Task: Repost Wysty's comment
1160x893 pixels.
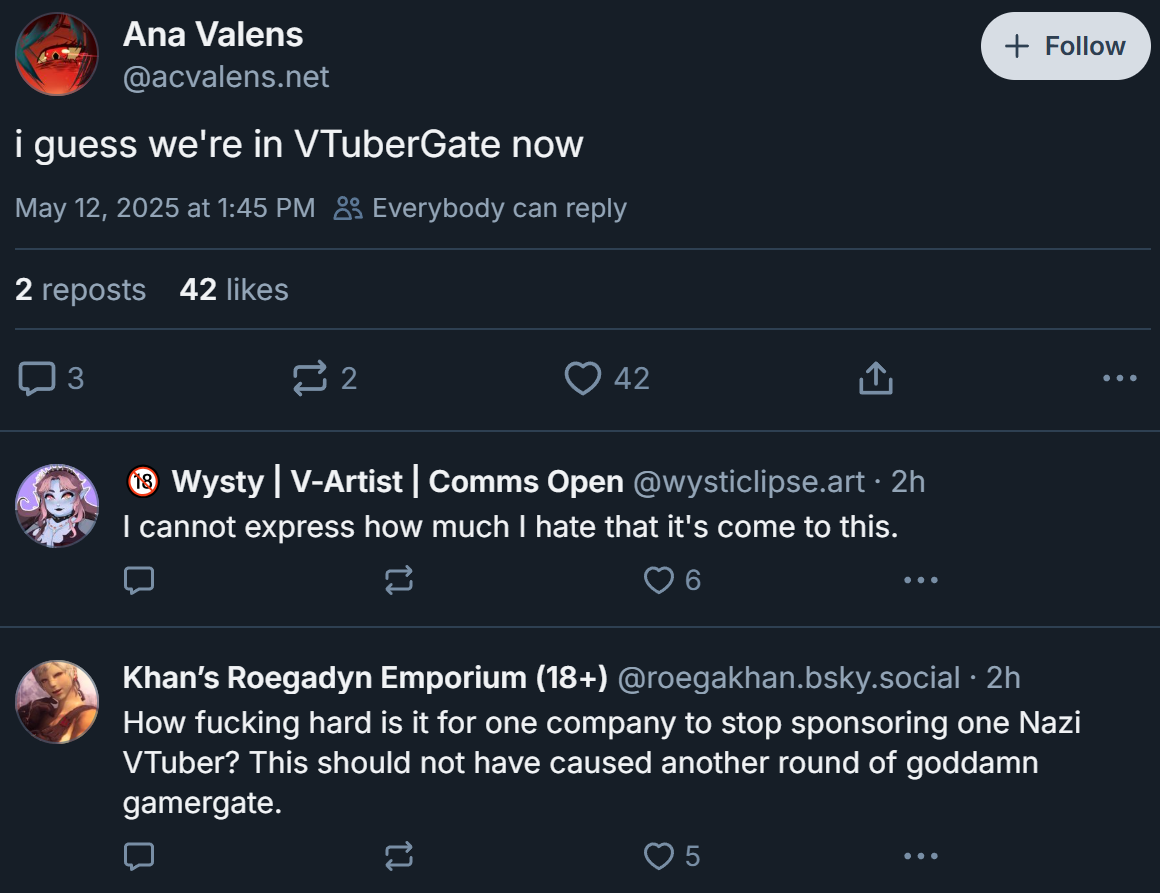Action: (399, 580)
